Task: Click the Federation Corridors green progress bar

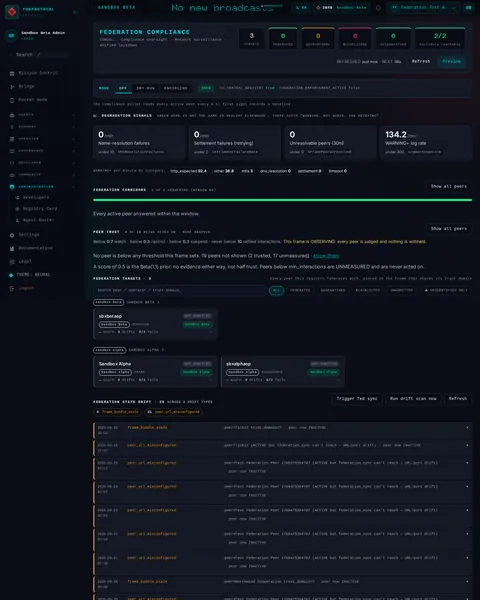Action: tap(282, 200)
